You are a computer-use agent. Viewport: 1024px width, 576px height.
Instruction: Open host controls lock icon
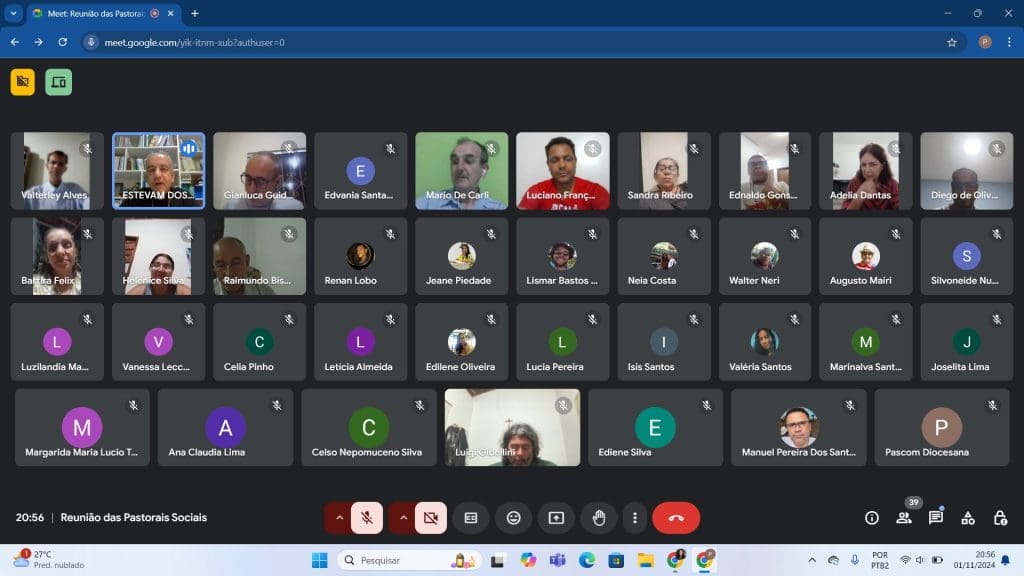[1000, 518]
